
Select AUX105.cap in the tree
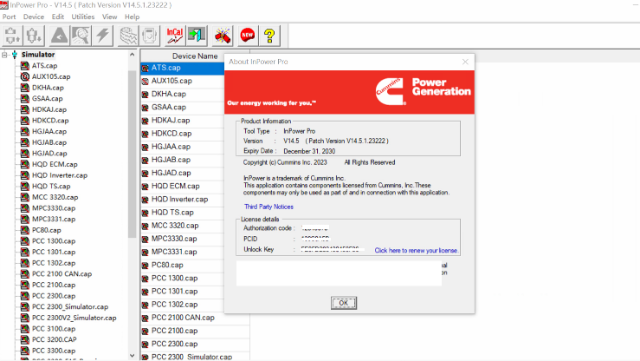tap(51, 77)
